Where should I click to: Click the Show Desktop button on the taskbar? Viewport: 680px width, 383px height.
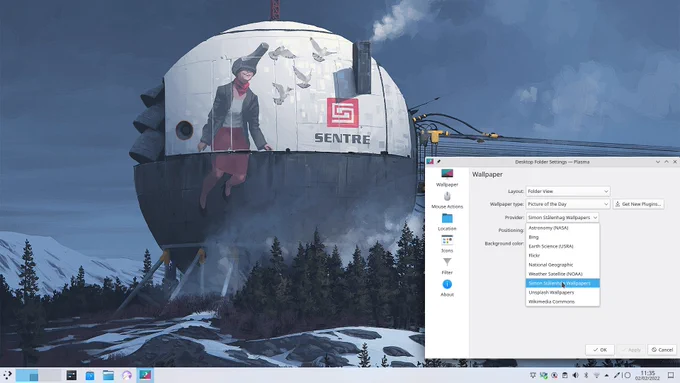pyautogui.click(x=671, y=375)
